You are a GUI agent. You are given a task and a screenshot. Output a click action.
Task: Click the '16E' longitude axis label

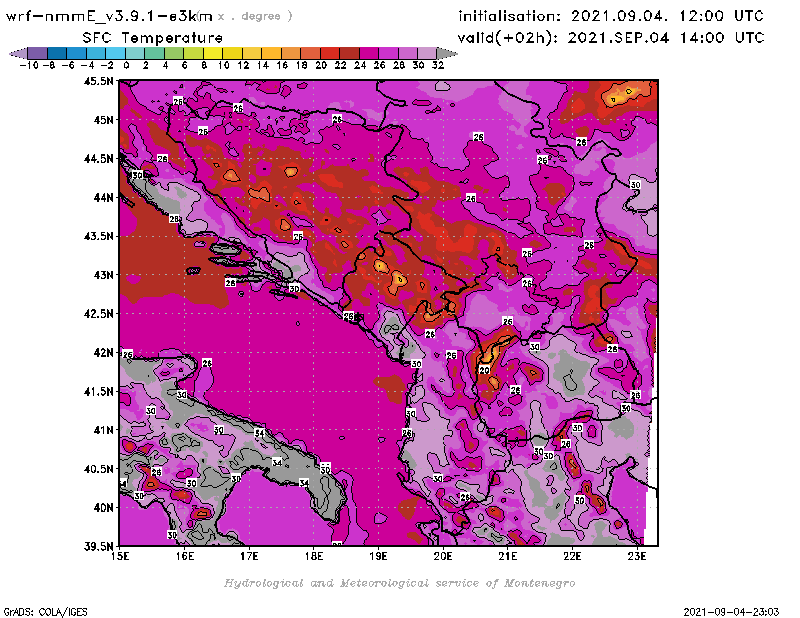coord(185,556)
